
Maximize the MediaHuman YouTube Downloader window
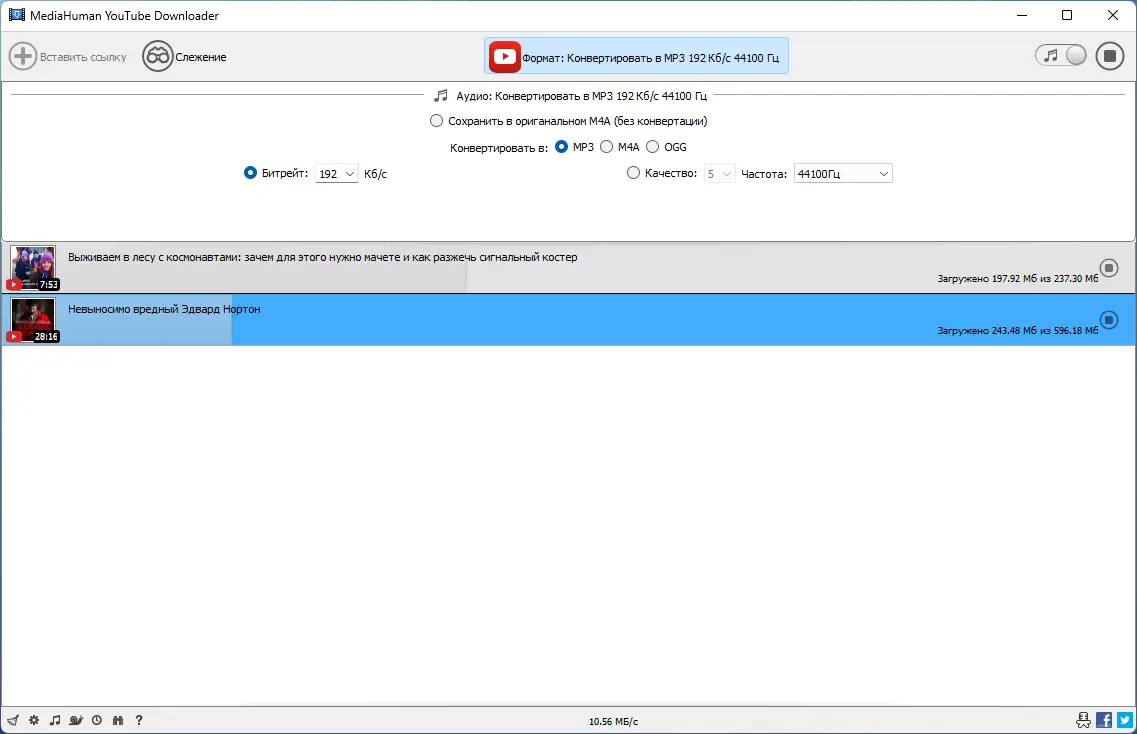coord(1067,15)
